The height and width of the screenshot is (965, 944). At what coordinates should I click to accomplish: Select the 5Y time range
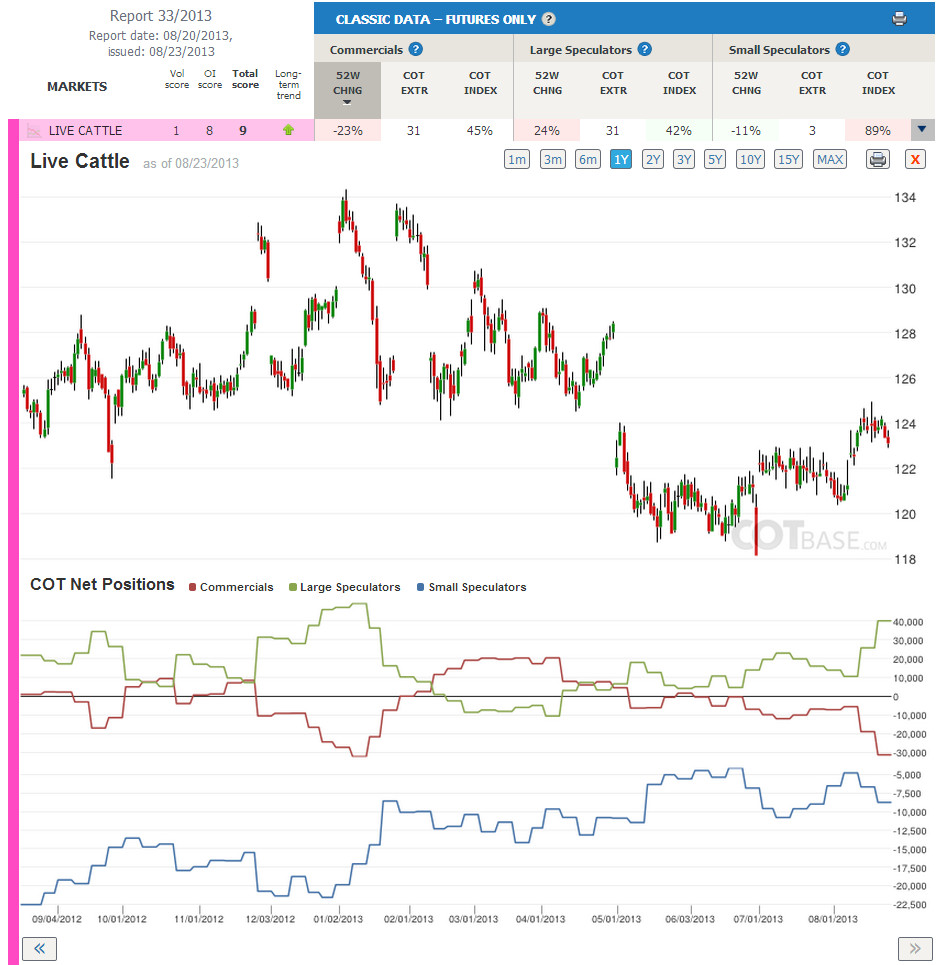(x=714, y=159)
